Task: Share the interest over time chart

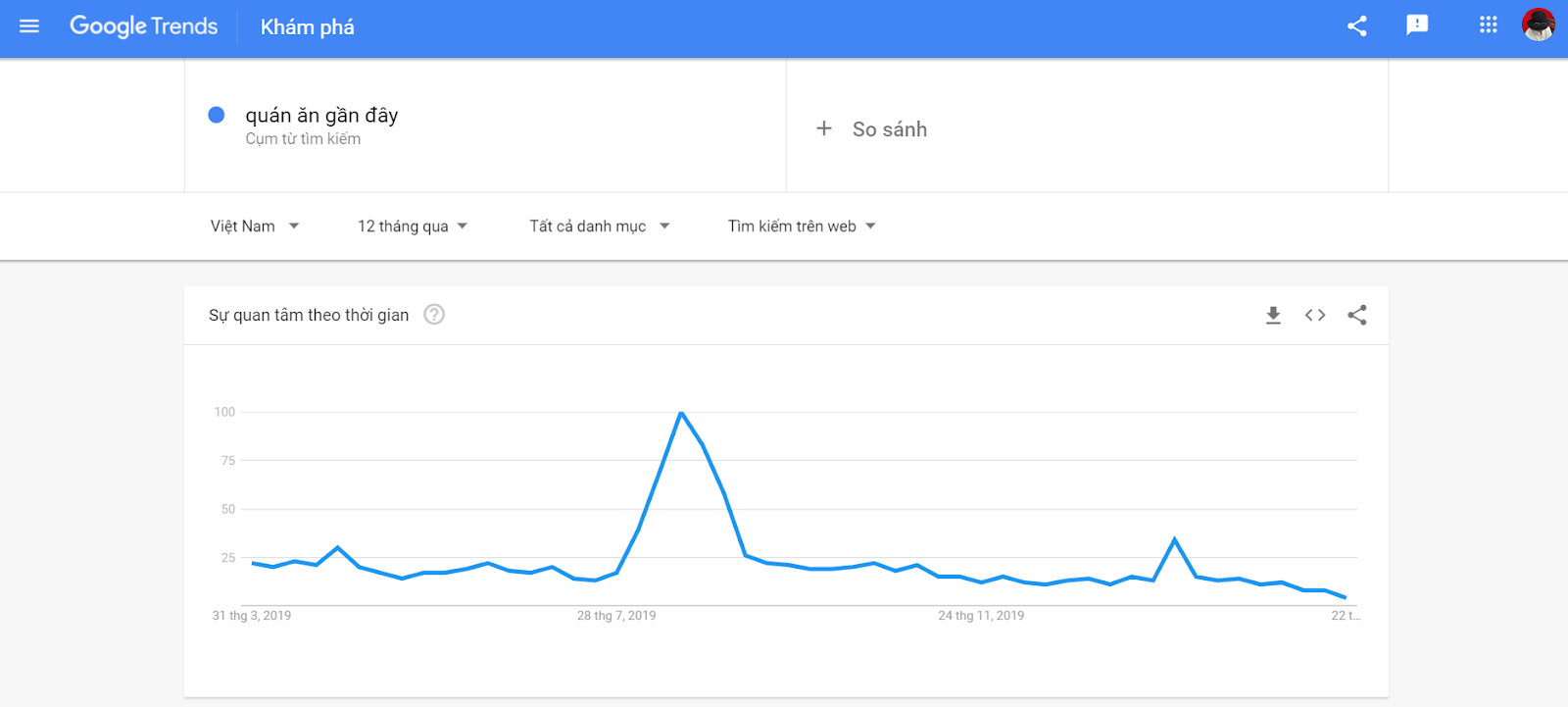Action: pos(1357,315)
